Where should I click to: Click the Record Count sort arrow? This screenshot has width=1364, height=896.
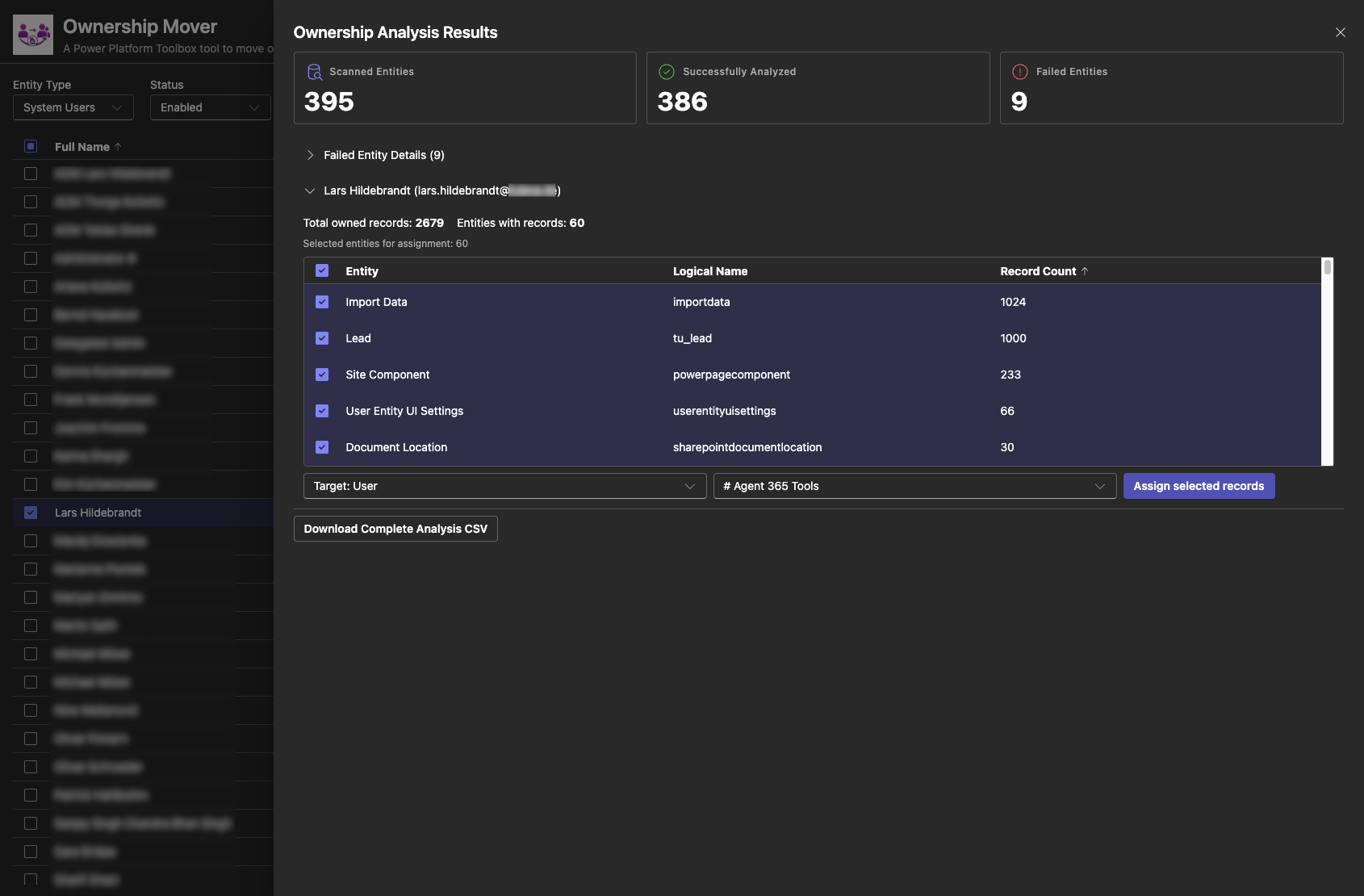[1085, 271]
